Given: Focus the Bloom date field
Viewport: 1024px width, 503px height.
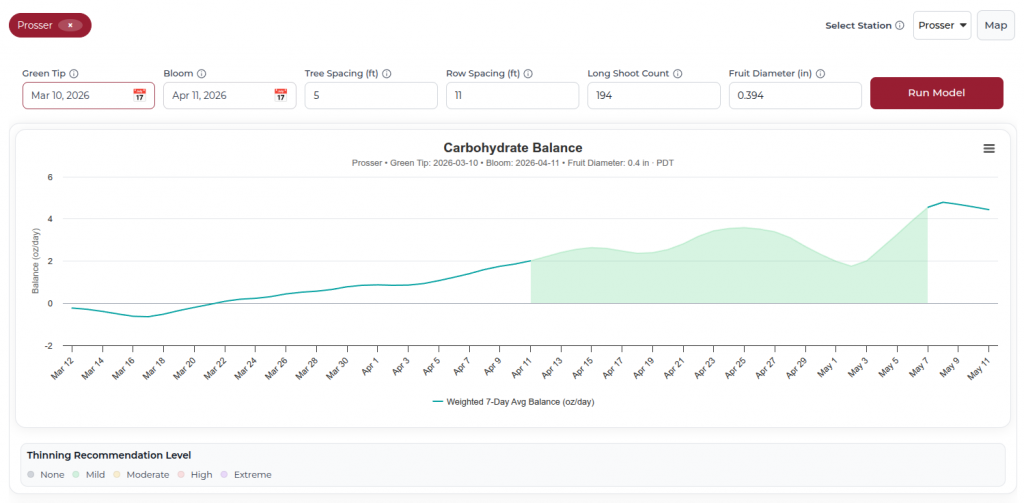Looking at the screenshot, I should [229, 95].
